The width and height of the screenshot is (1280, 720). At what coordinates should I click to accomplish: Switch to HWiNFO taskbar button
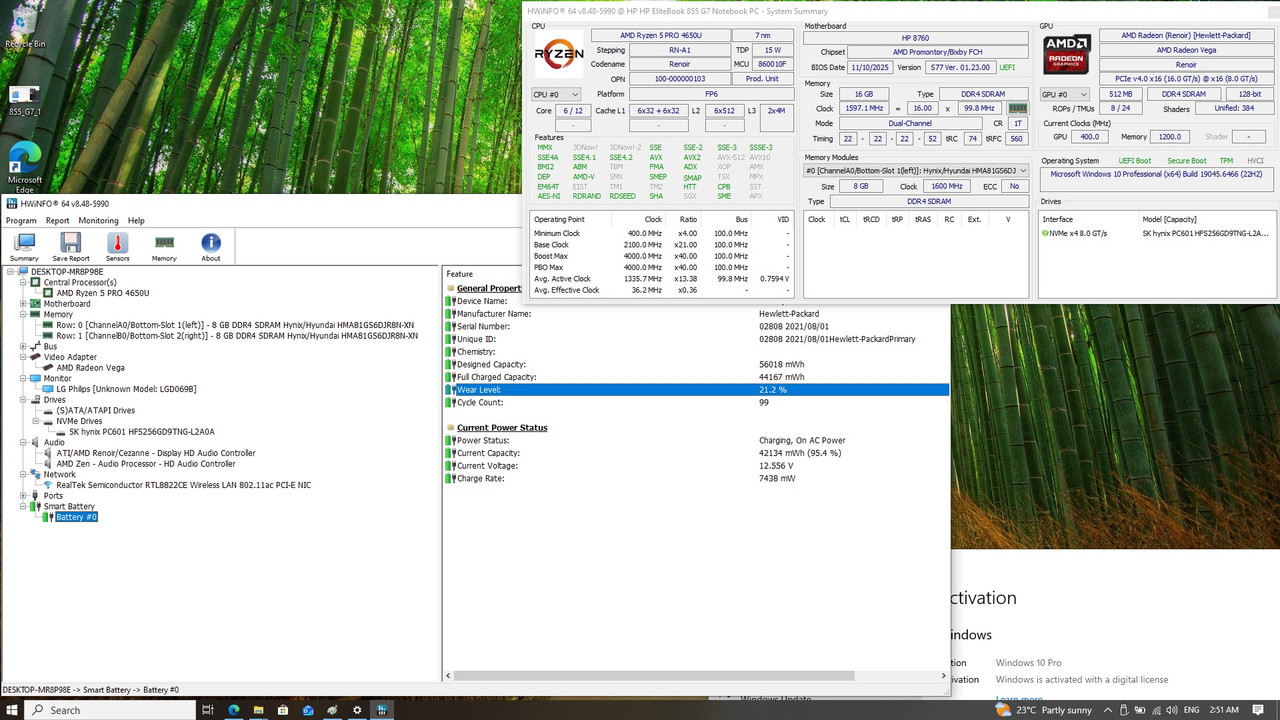[x=382, y=710]
